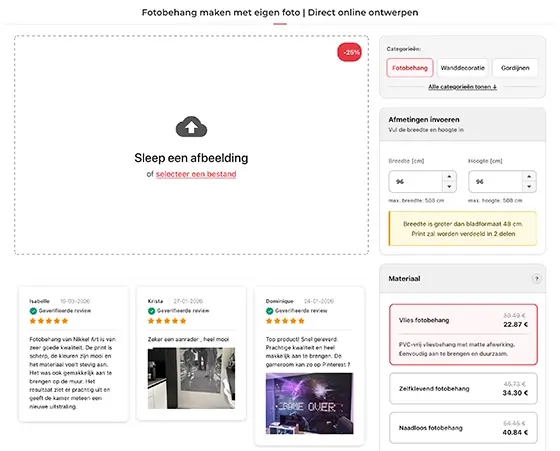Click Krista's five-star rating
Viewport: 560px width, 451px height.
tap(167, 321)
